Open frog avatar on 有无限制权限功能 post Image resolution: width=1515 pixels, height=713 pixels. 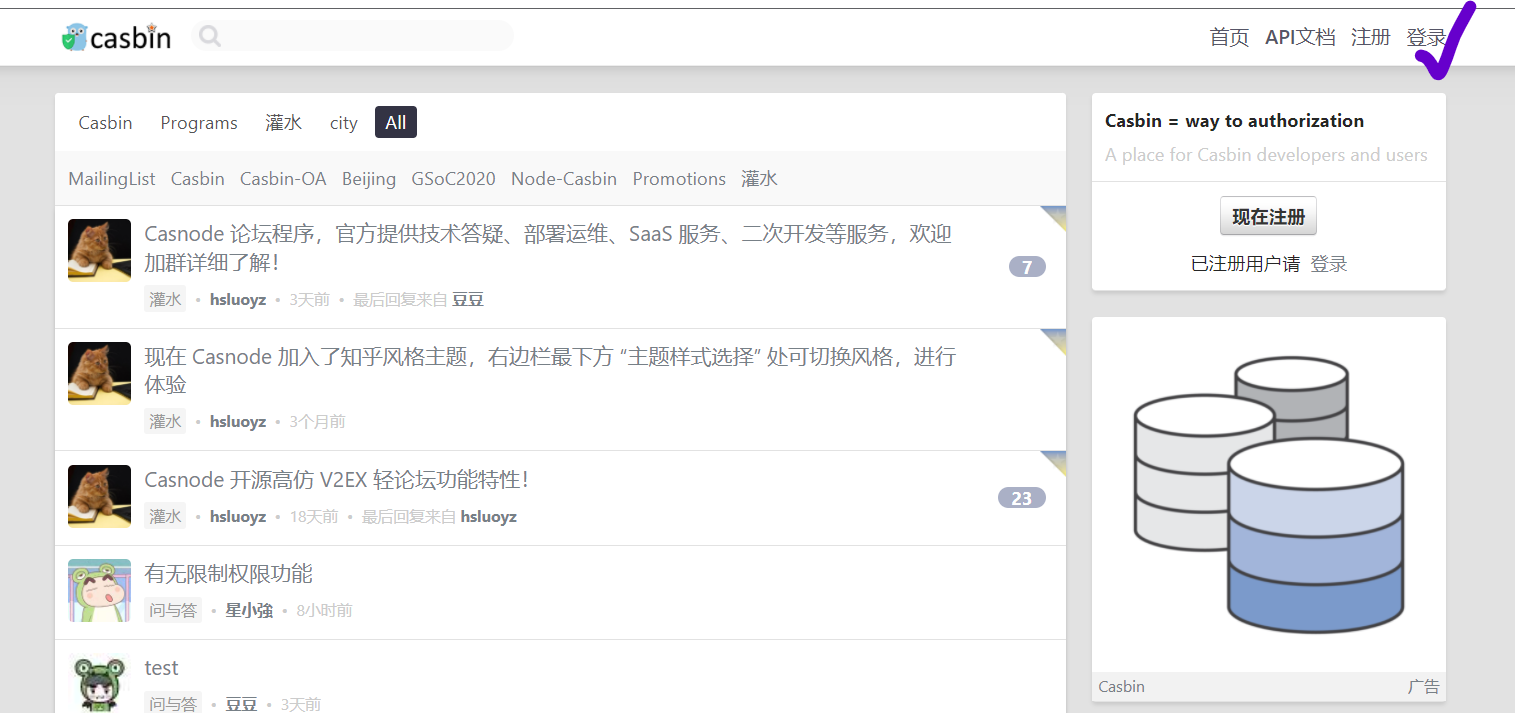click(99, 590)
